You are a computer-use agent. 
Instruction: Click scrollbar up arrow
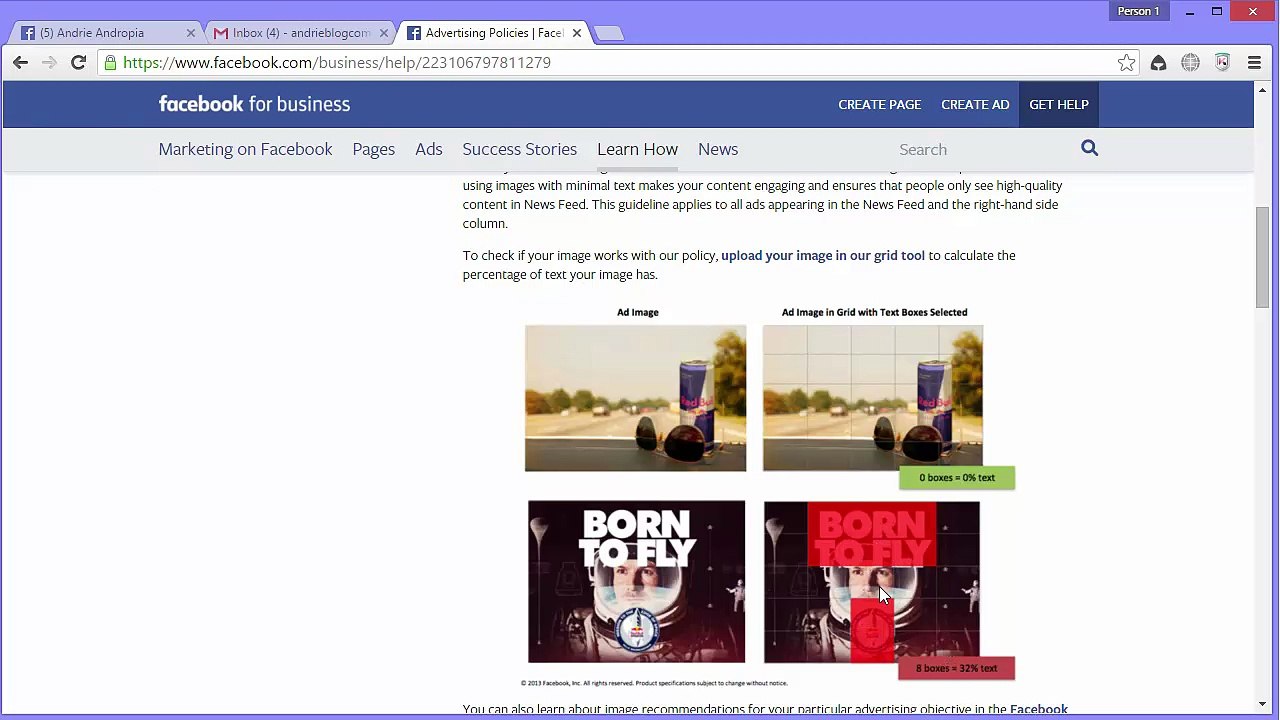click(1263, 92)
